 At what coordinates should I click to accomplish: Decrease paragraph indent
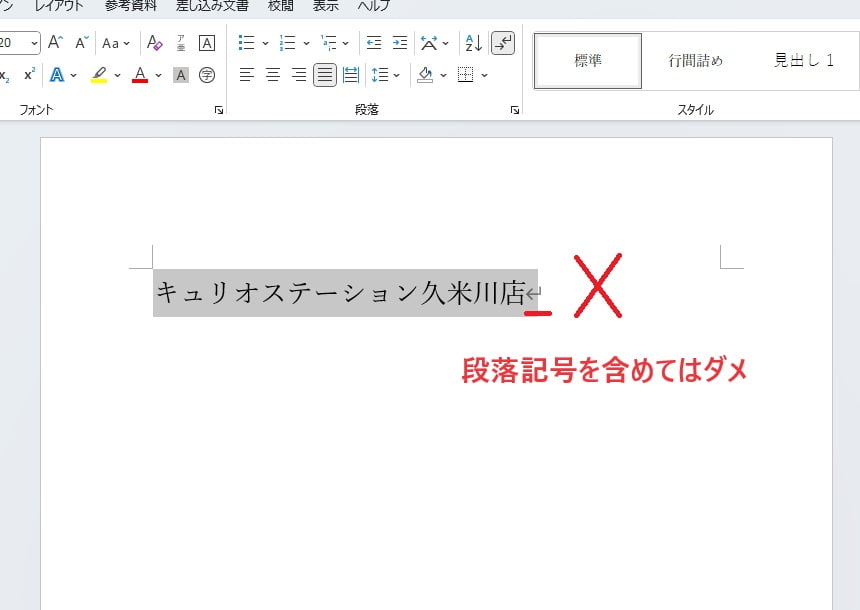[374, 42]
